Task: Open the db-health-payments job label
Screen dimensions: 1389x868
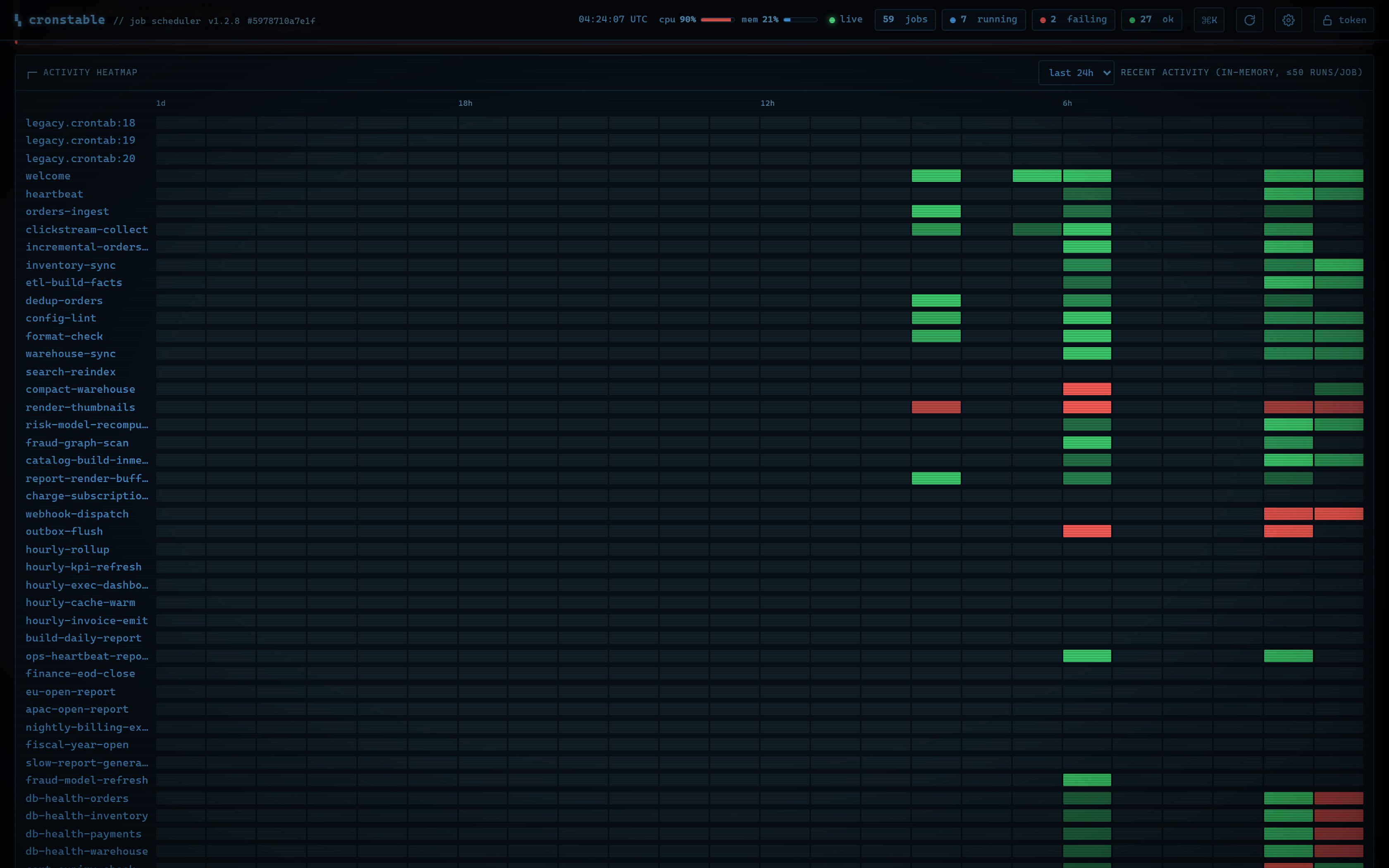Action: tap(83, 834)
